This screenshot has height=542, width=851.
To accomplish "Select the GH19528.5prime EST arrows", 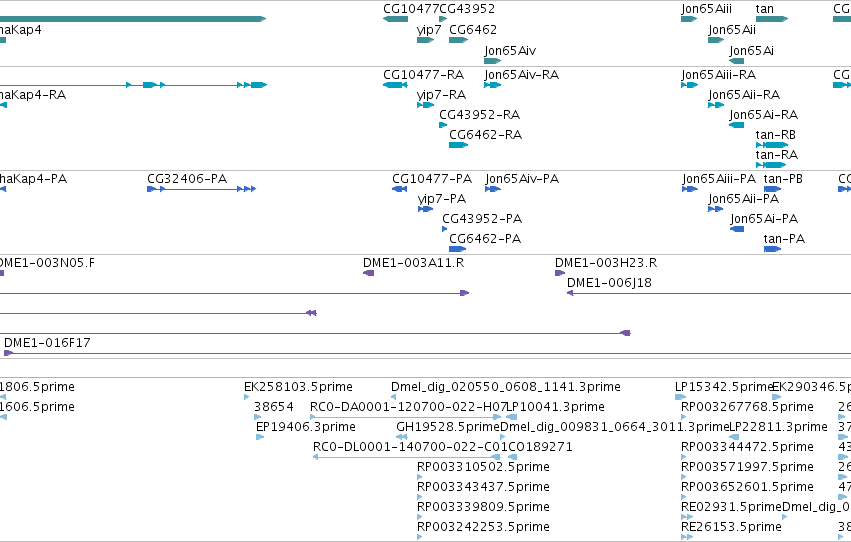I will [402, 437].
